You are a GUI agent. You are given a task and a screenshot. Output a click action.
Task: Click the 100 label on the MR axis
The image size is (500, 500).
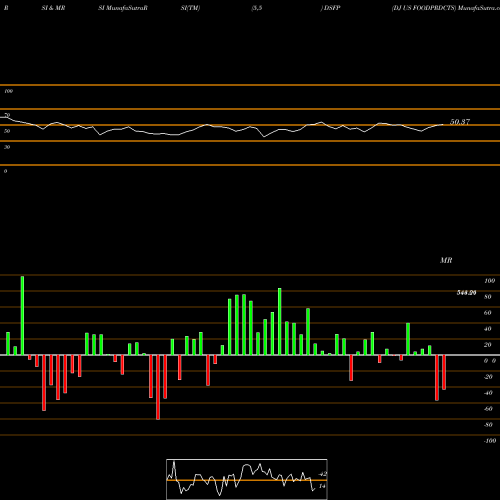point(489,281)
